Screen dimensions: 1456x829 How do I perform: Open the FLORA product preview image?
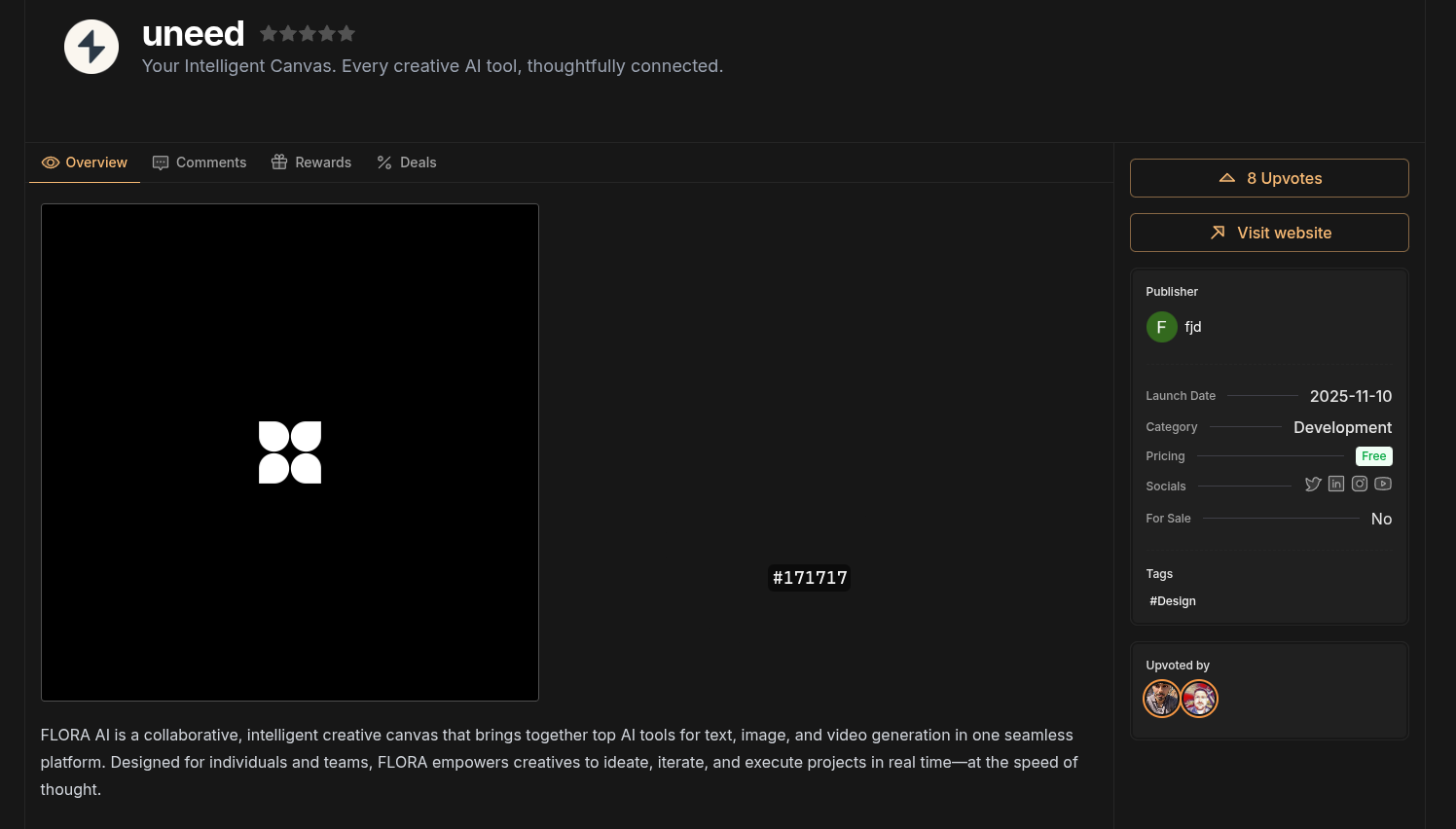(290, 452)
